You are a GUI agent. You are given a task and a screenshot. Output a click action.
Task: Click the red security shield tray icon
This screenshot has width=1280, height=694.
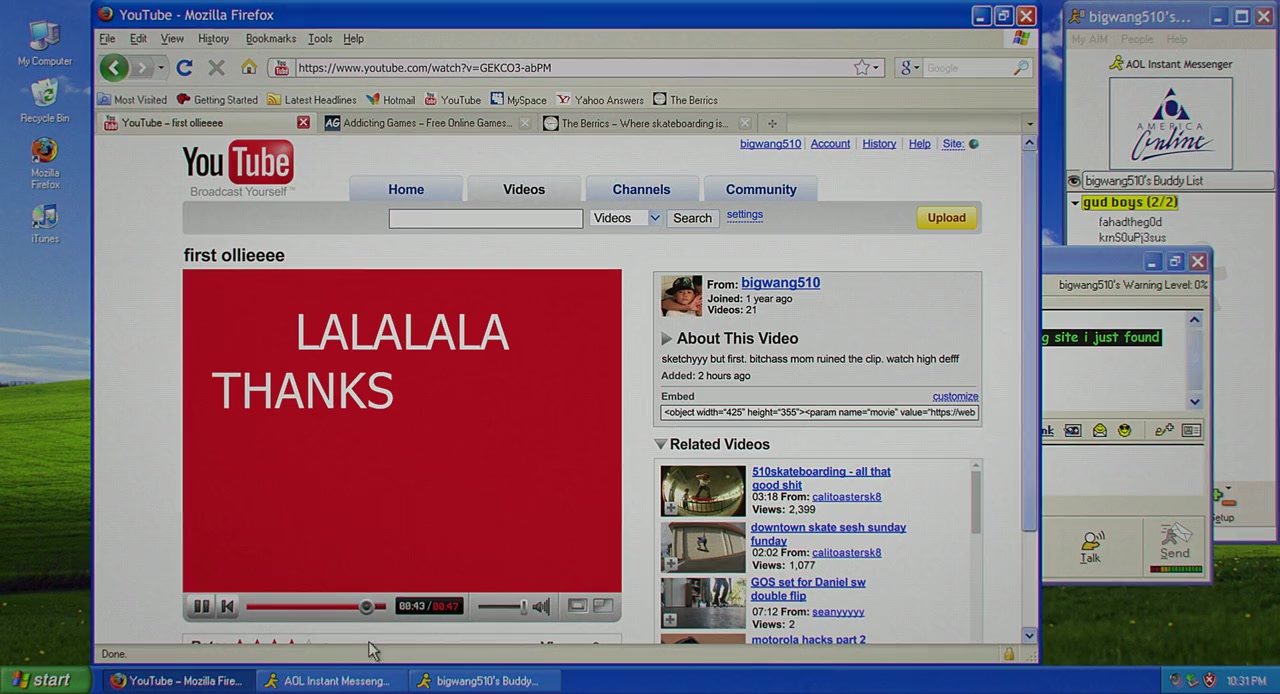click(x=1209, y=681)
